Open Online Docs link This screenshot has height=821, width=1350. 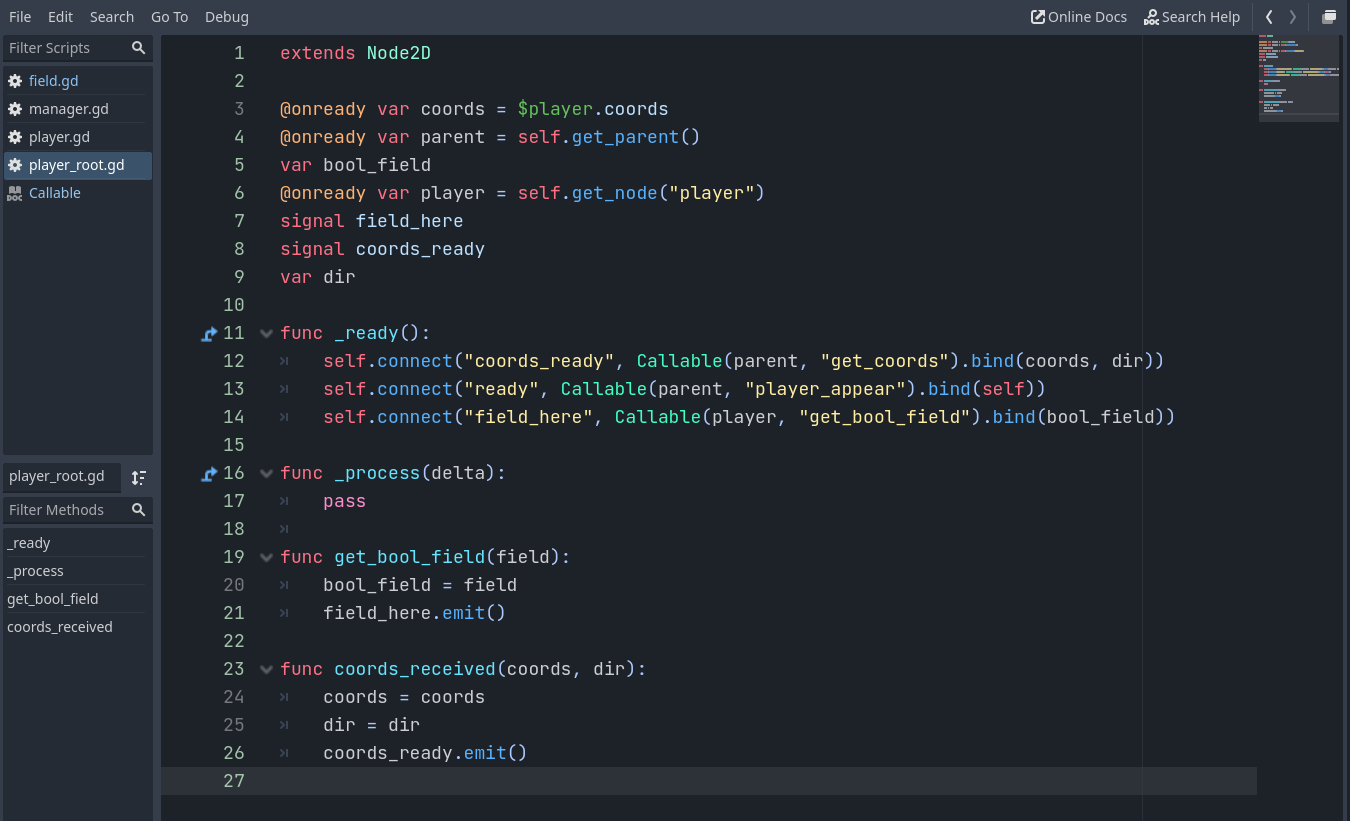[x=1079, y=17]
